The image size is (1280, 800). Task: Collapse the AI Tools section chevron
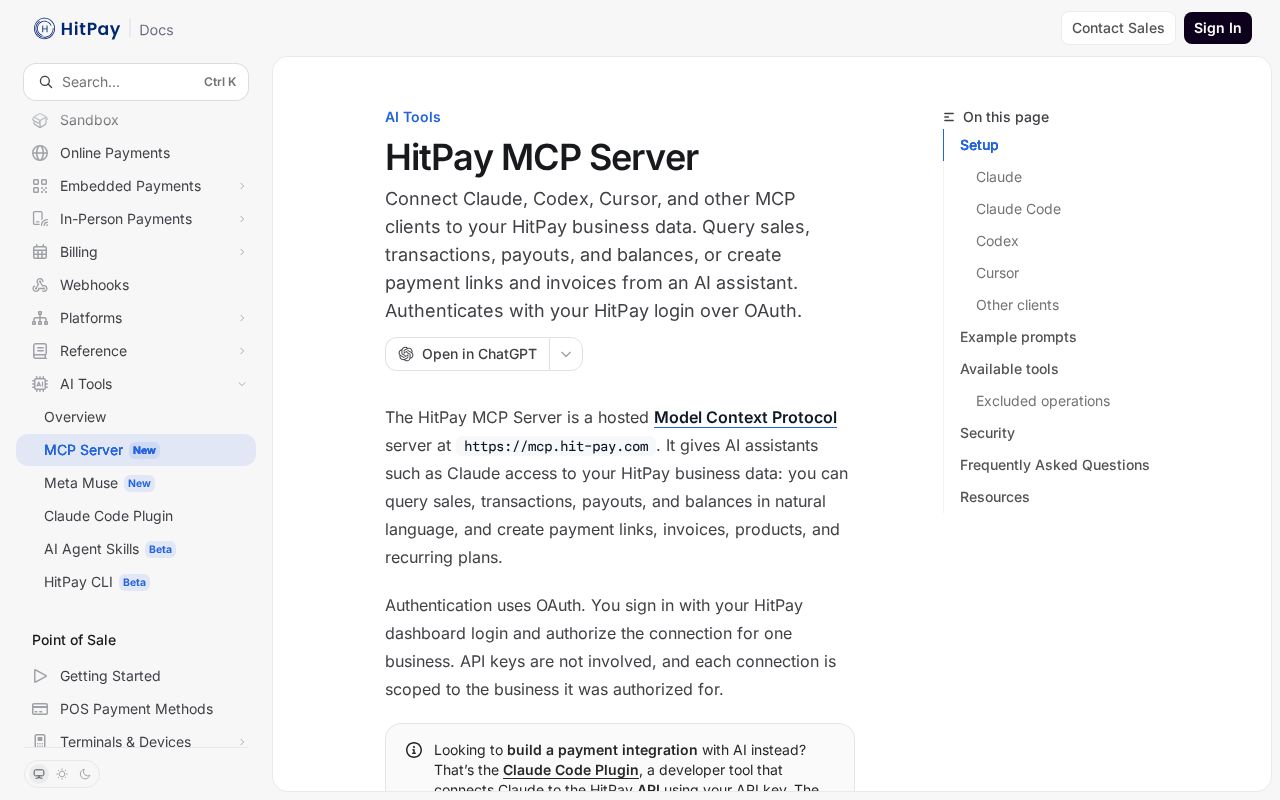pyautogui.click(x=242, y=384)
